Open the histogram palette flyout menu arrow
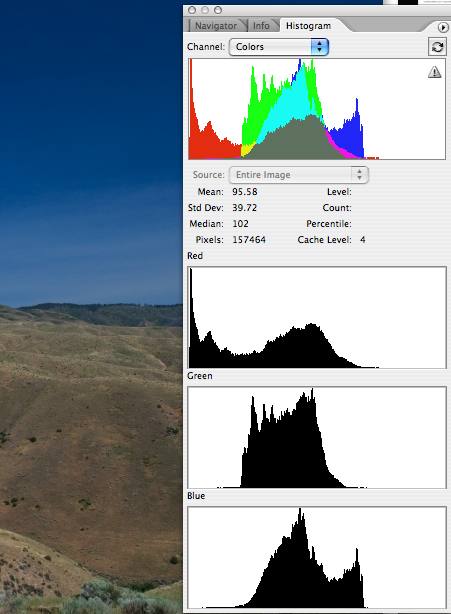 click(x=443, y=27)
